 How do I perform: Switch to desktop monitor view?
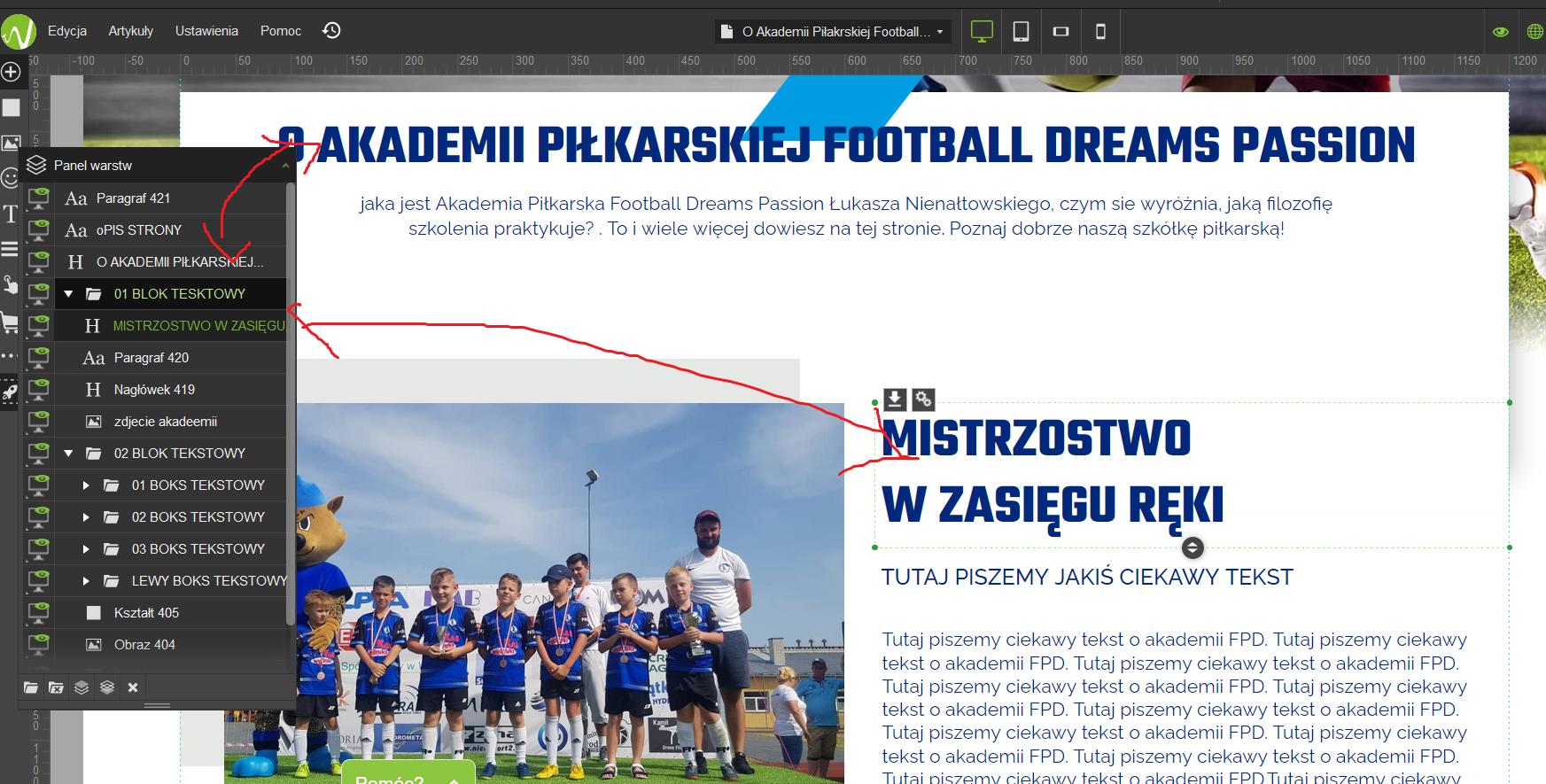(982, 32)
